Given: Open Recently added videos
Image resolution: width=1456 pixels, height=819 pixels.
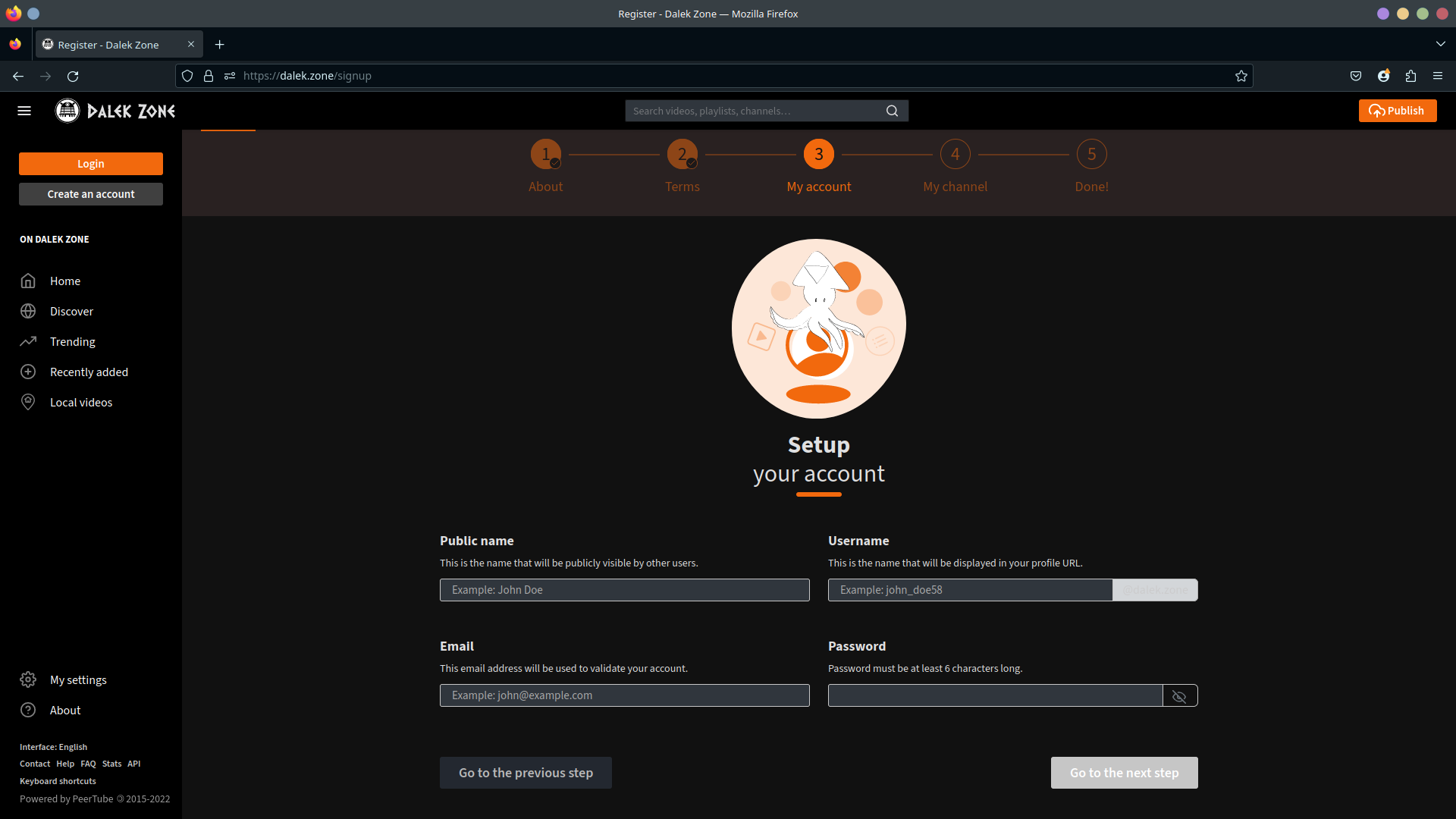Looking at the screenshot, I should coord(89,372).
